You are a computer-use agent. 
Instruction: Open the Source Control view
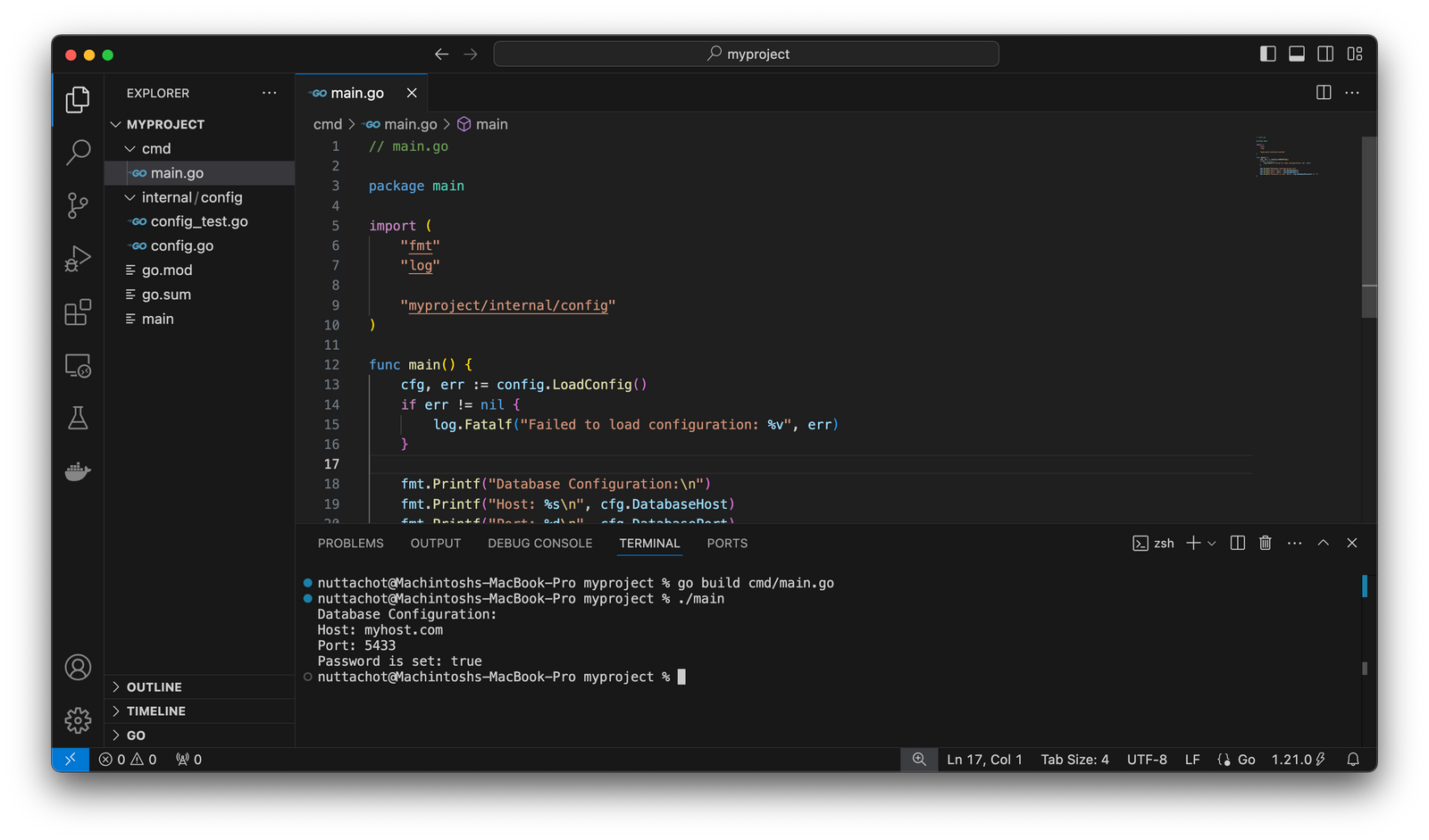(x=77, y=205)
